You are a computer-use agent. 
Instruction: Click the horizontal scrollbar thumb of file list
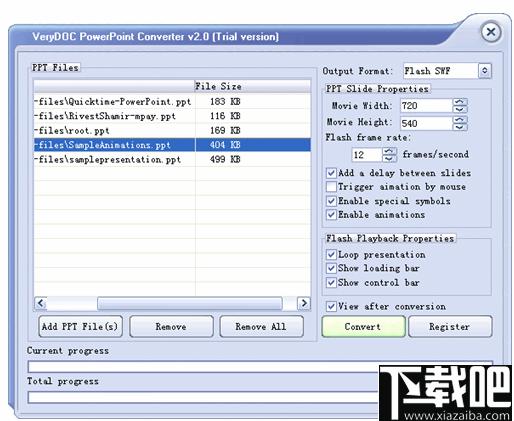190,303
